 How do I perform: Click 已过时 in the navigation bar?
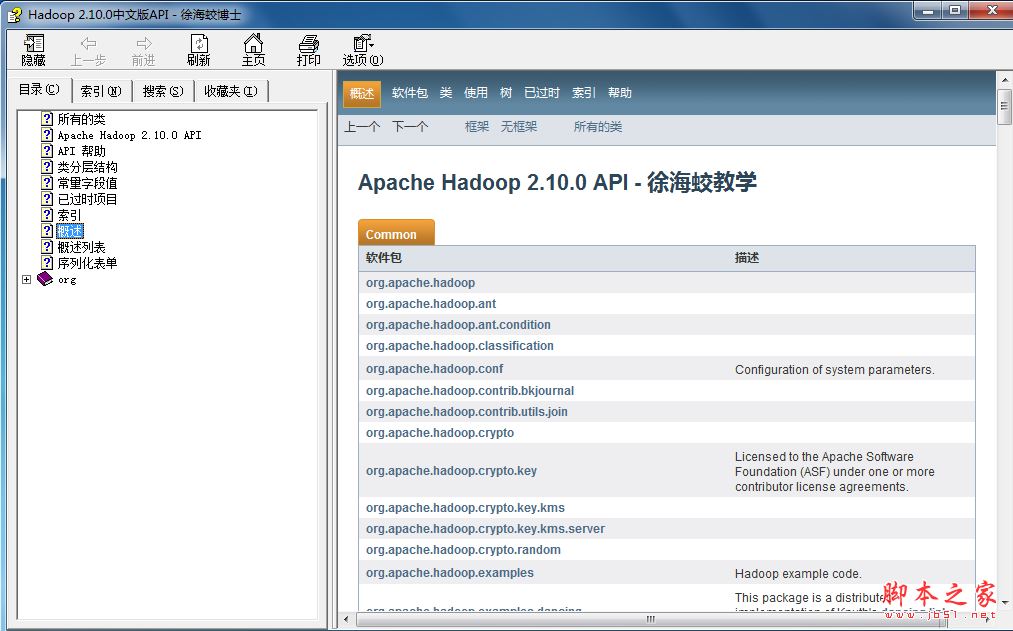(x=541, y=92)
